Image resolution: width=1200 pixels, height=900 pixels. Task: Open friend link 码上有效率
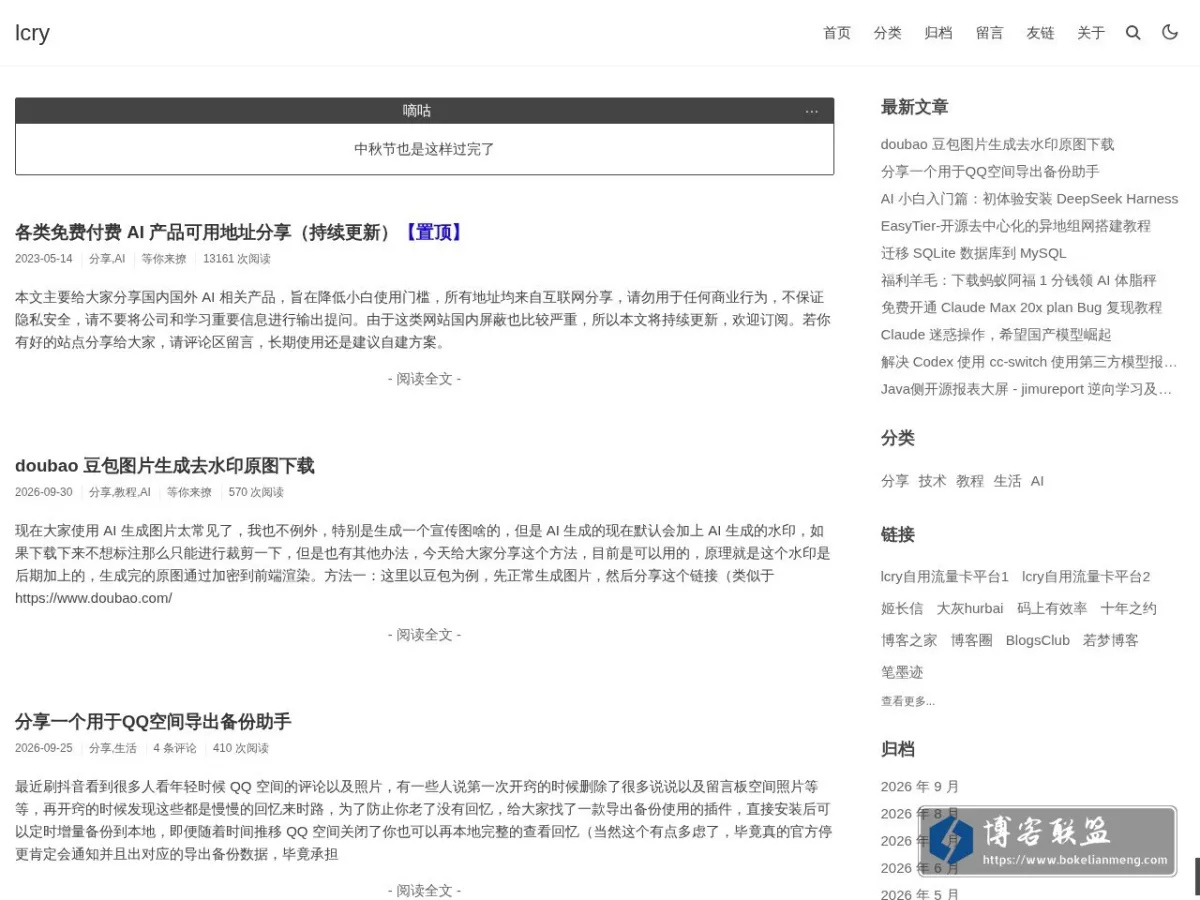point(1052,608)
